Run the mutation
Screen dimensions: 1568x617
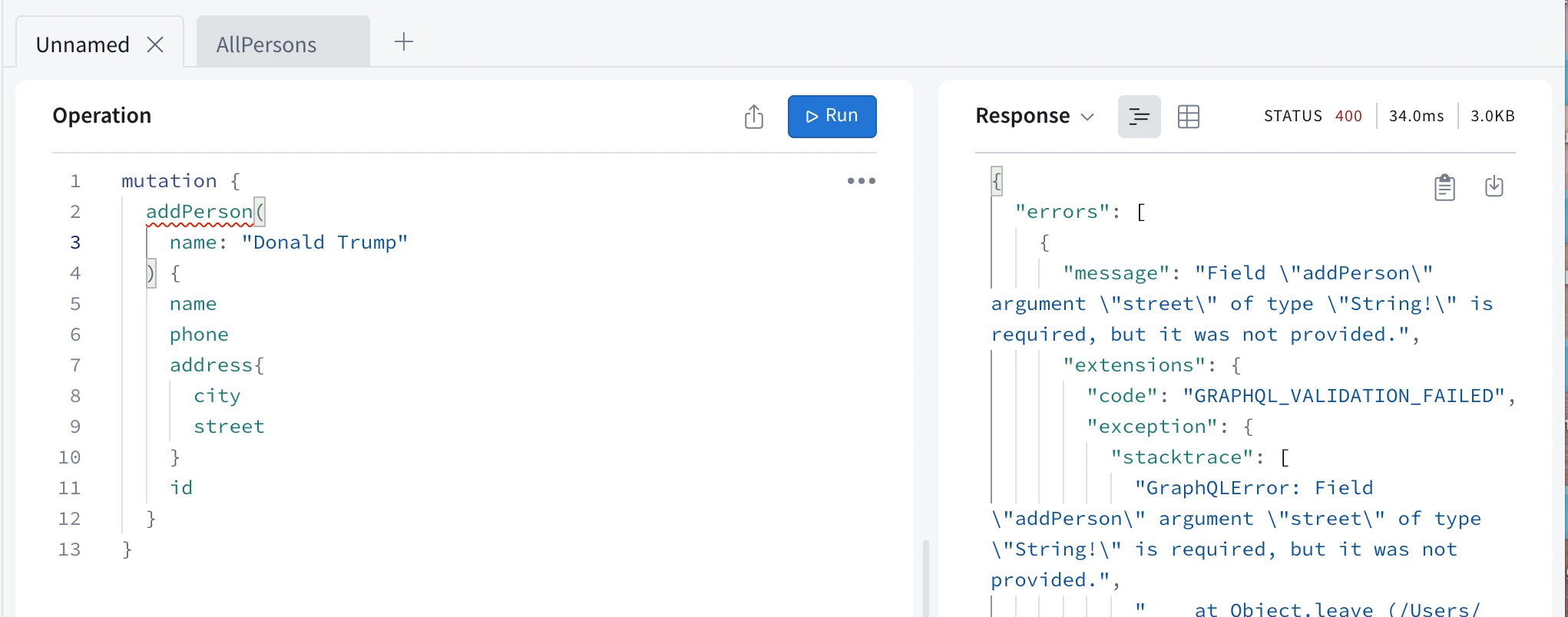(x=832, y=117)
